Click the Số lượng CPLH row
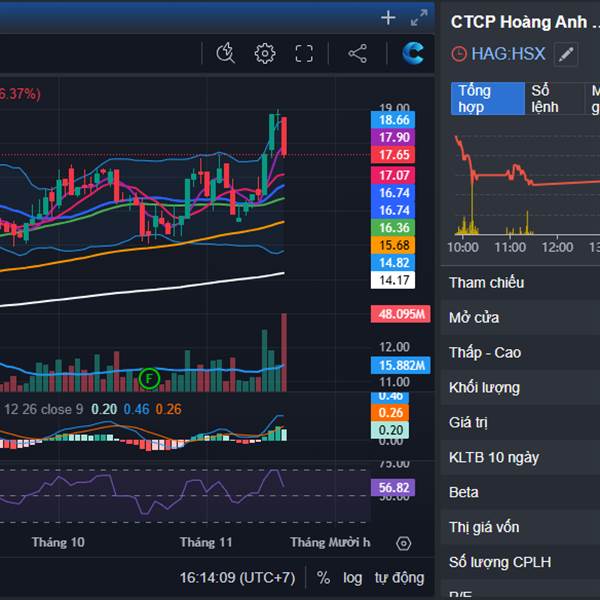This screenshot has width=600, height=600. [x=520, y=562]
